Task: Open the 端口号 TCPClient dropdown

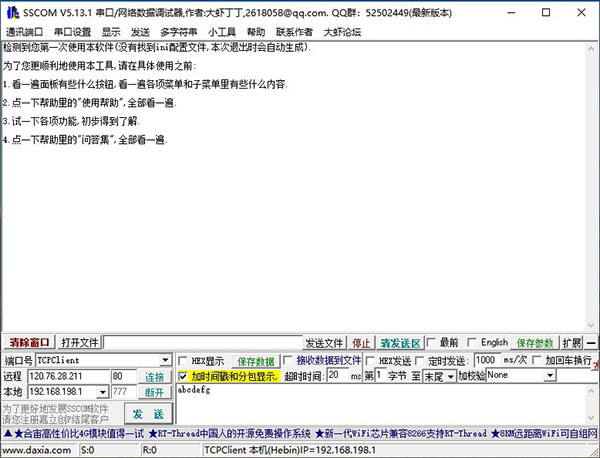Action: coord(165,360)
